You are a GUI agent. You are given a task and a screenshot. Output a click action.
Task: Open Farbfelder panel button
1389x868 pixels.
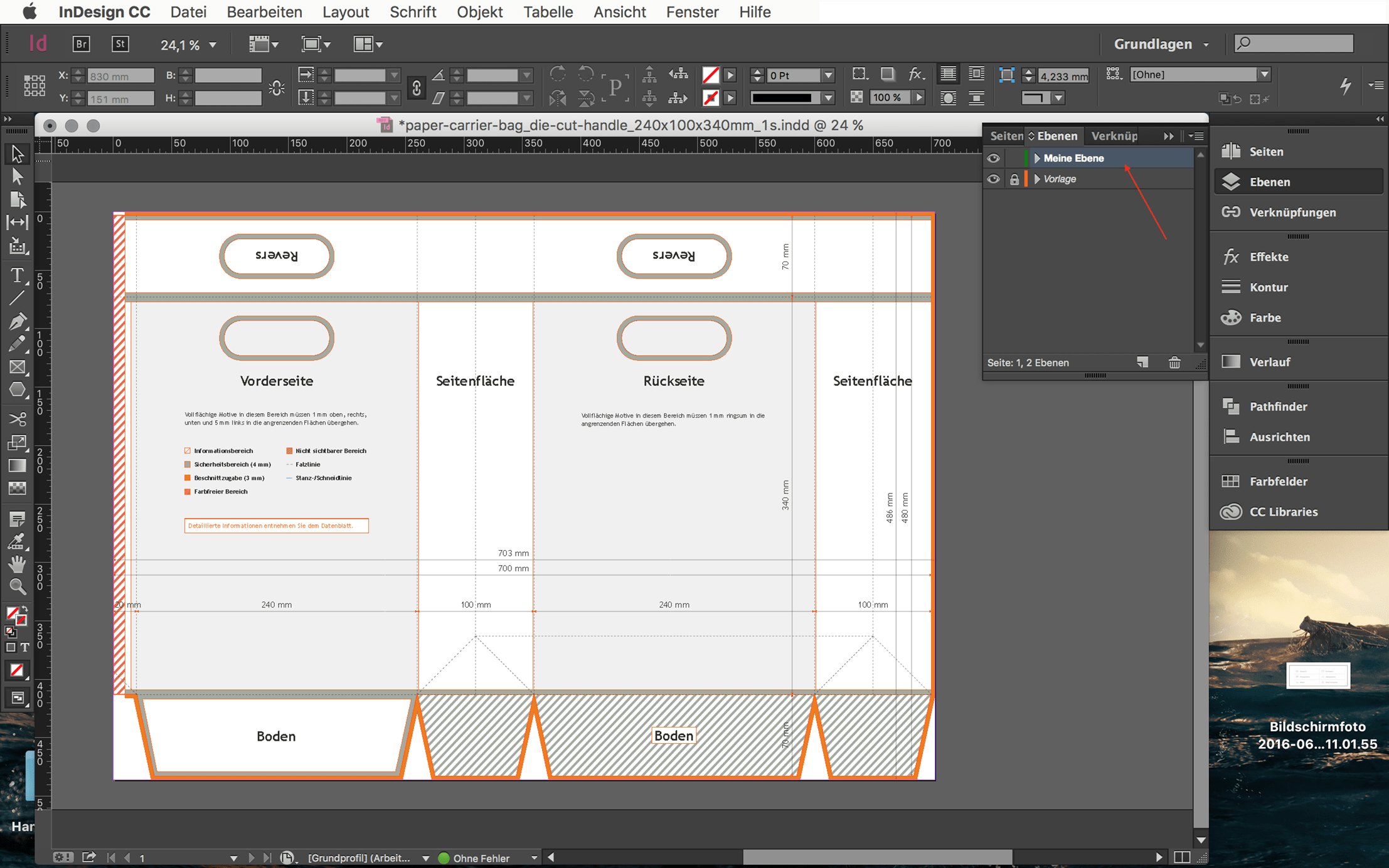coord(1277,481)
